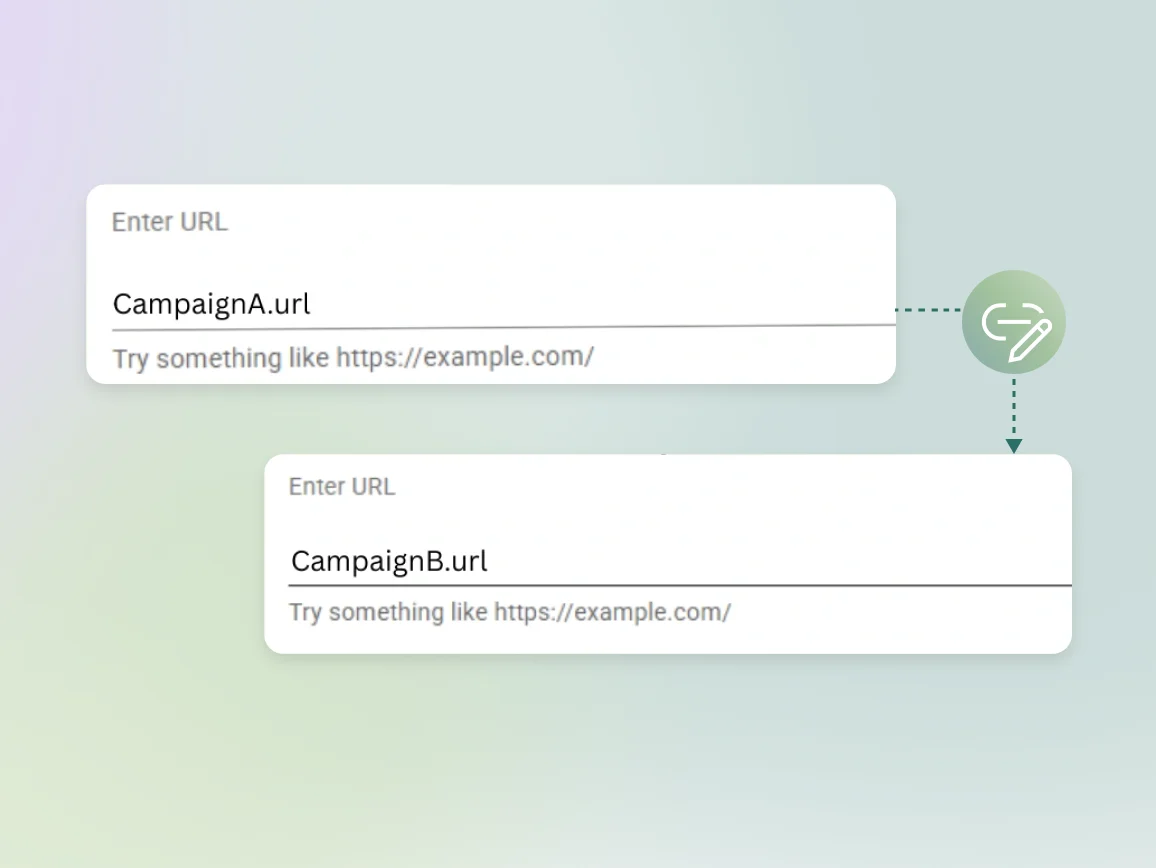1156x868 pixels.
Task: Click the horizontal dotted connector line
Action: point(927,310)
